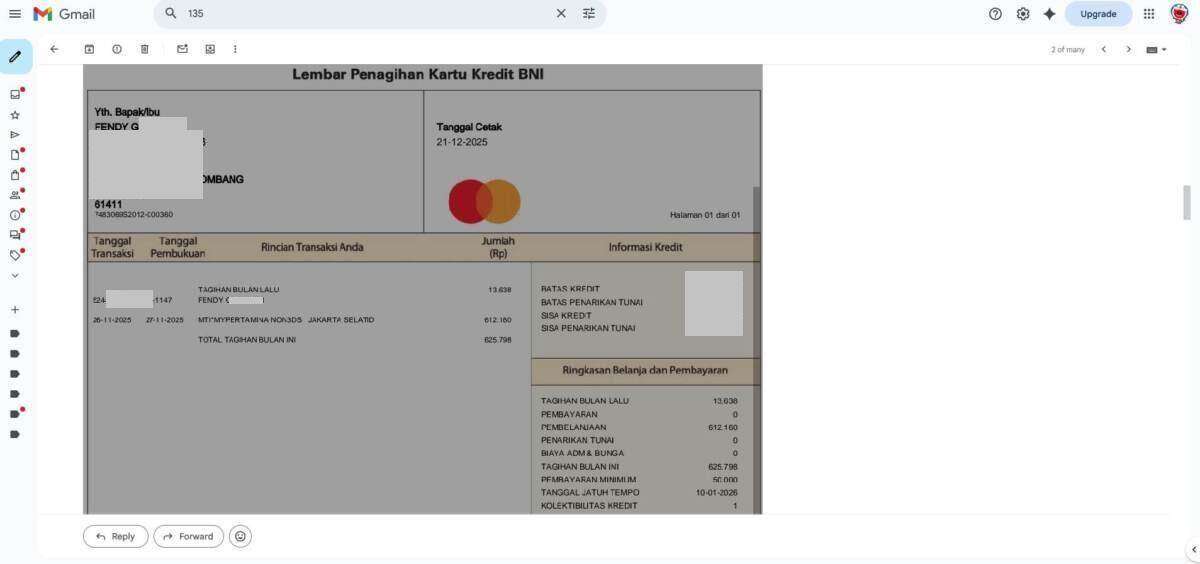Expand the More chevron in sidebar
This screenshot has width=1200, height=564.
point(15,275)
